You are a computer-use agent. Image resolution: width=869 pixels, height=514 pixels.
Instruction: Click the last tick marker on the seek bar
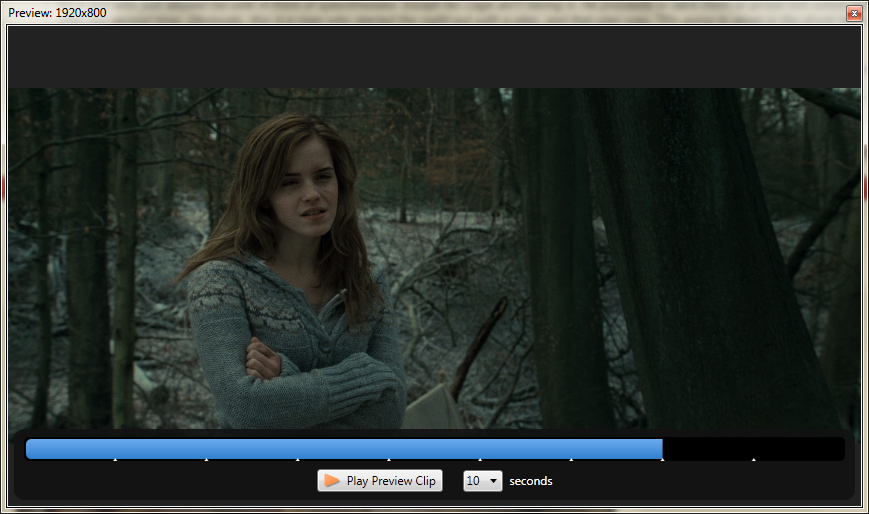[754, 459]
